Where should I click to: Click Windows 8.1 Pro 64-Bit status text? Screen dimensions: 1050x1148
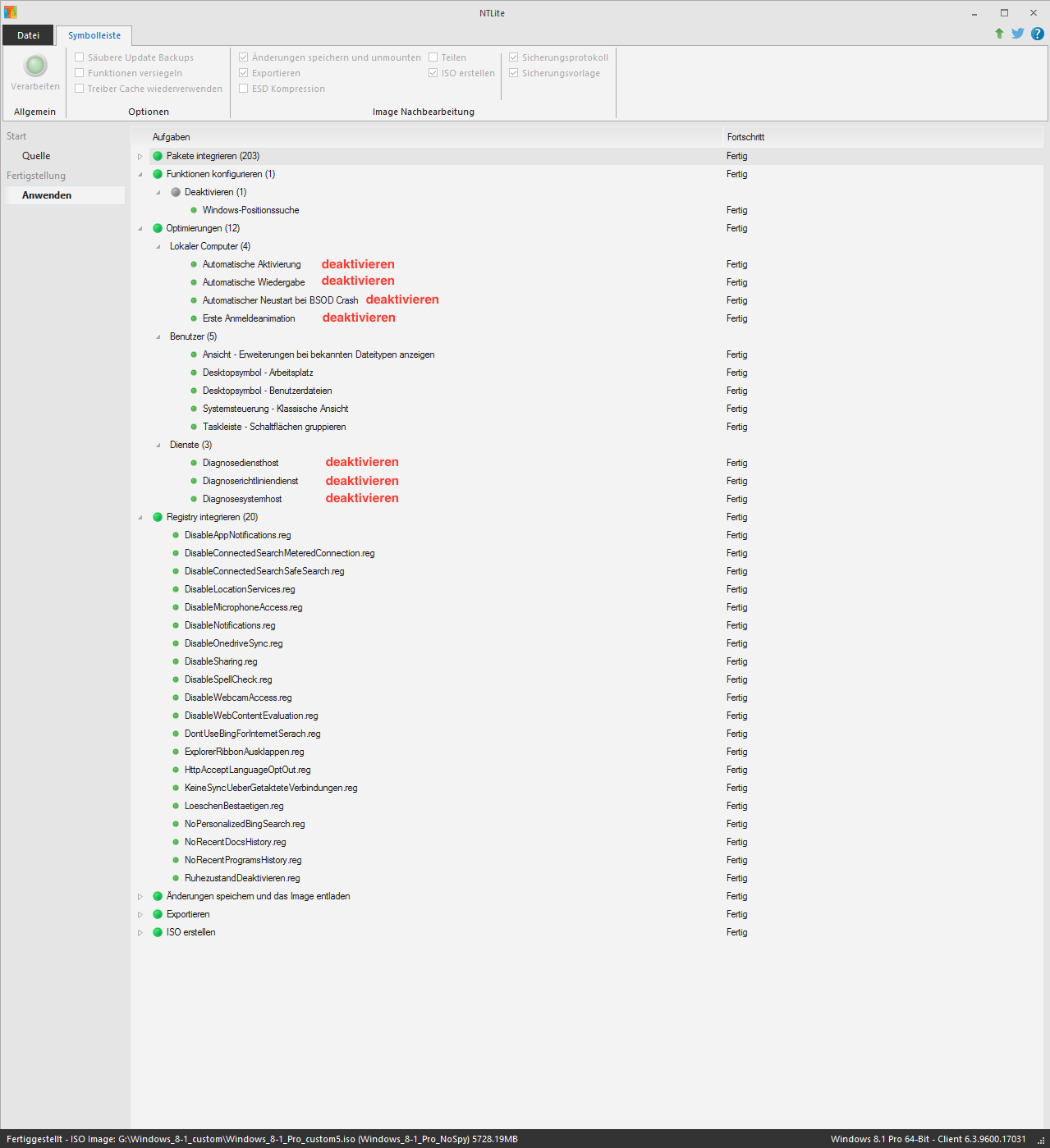928,1139
